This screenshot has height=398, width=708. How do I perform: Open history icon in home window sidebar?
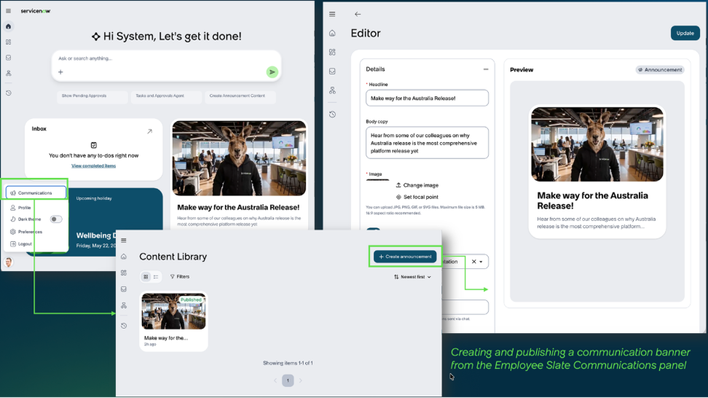point(8,93)
